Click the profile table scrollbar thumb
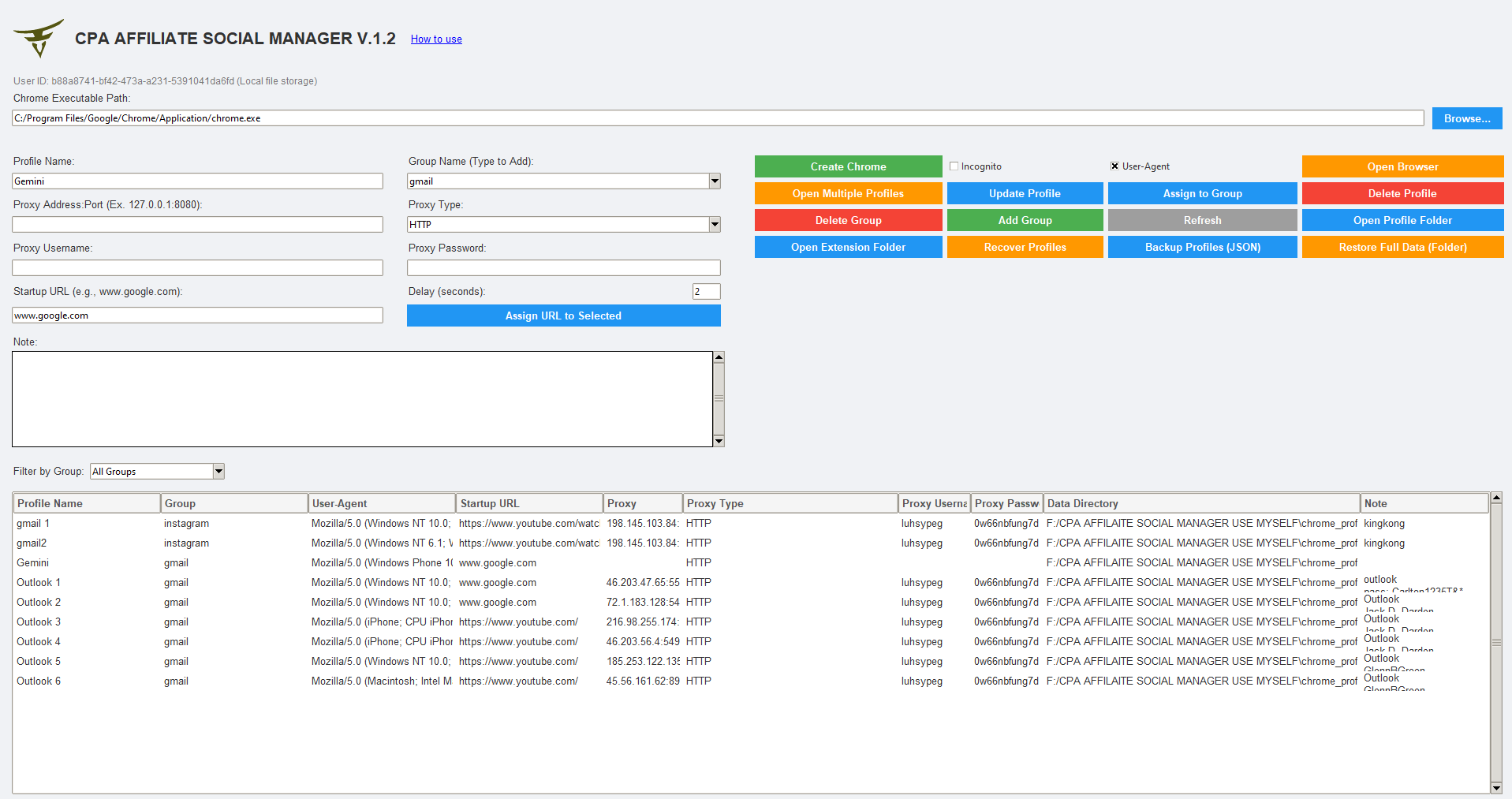This screenshot has width=1512, height=799. pyautogui.click(x=1496, y=643)
